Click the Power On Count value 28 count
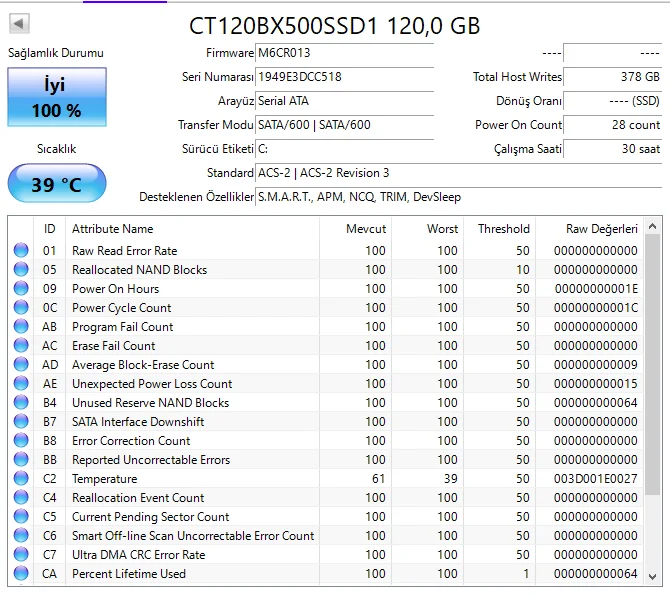 [612, 125]
